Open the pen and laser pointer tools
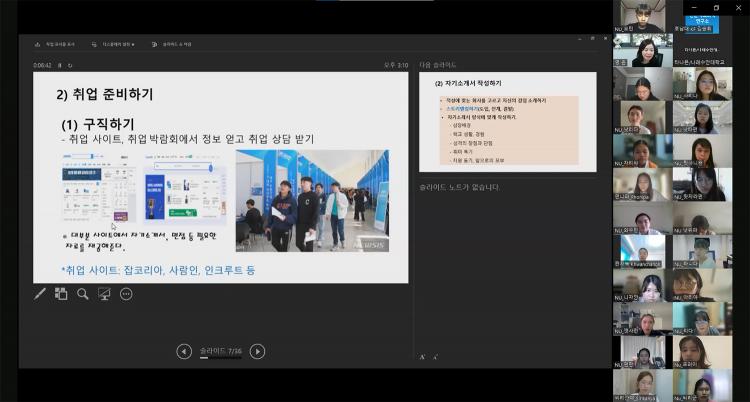750x402 pixels. [40, 294]
